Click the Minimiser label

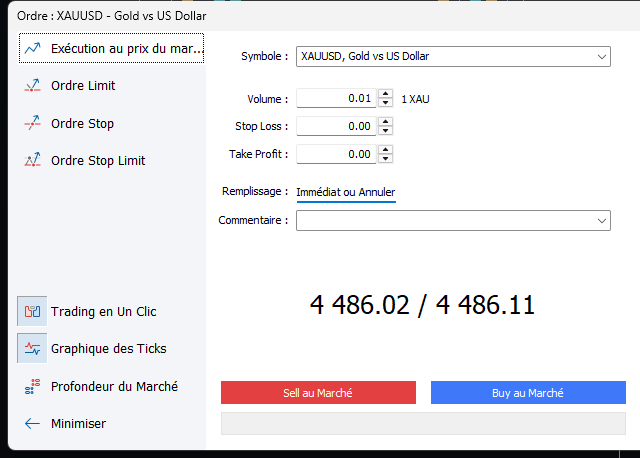tap(78, 424)
